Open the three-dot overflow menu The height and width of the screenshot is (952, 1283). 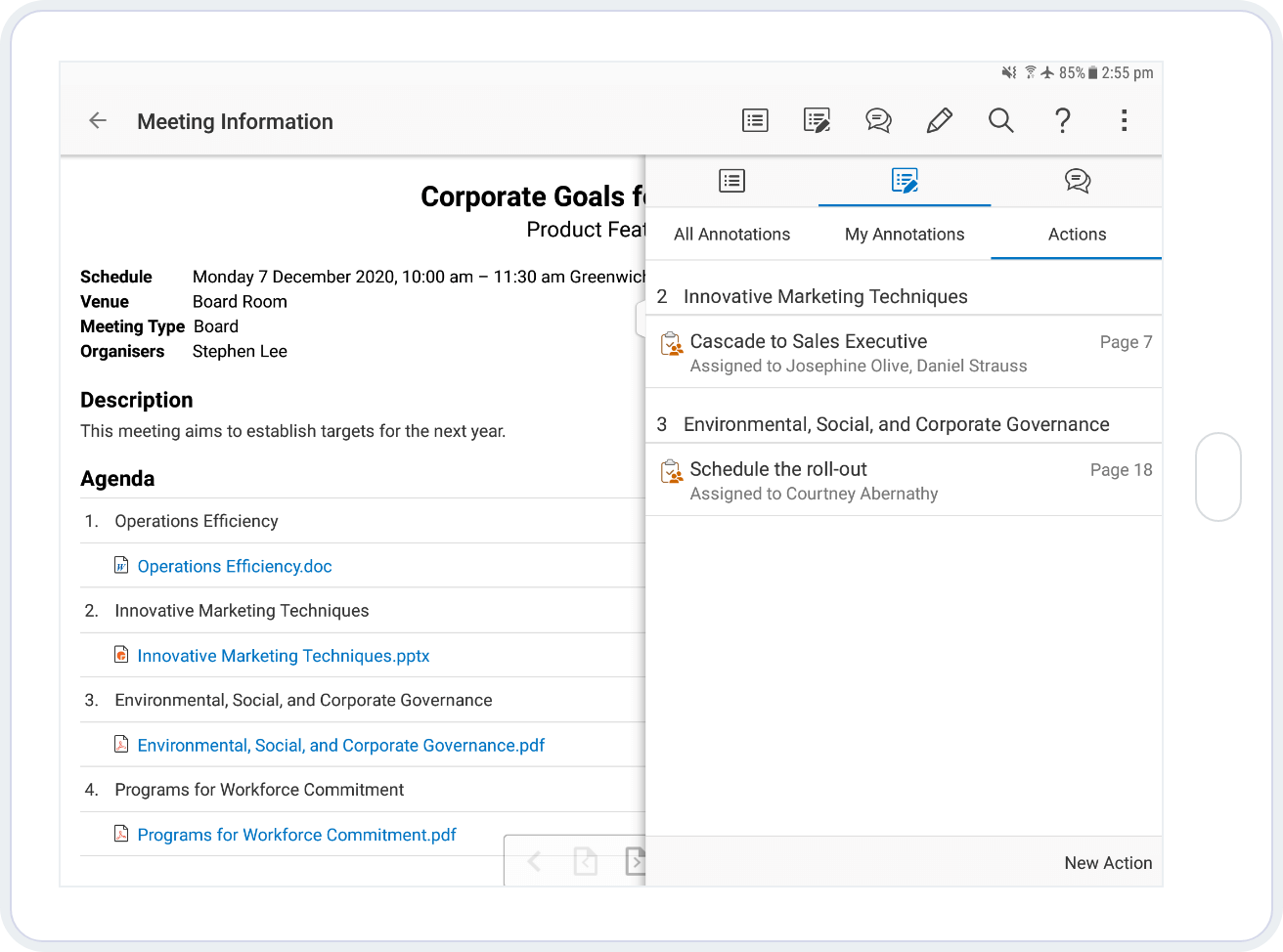(x=1124, y=120)
